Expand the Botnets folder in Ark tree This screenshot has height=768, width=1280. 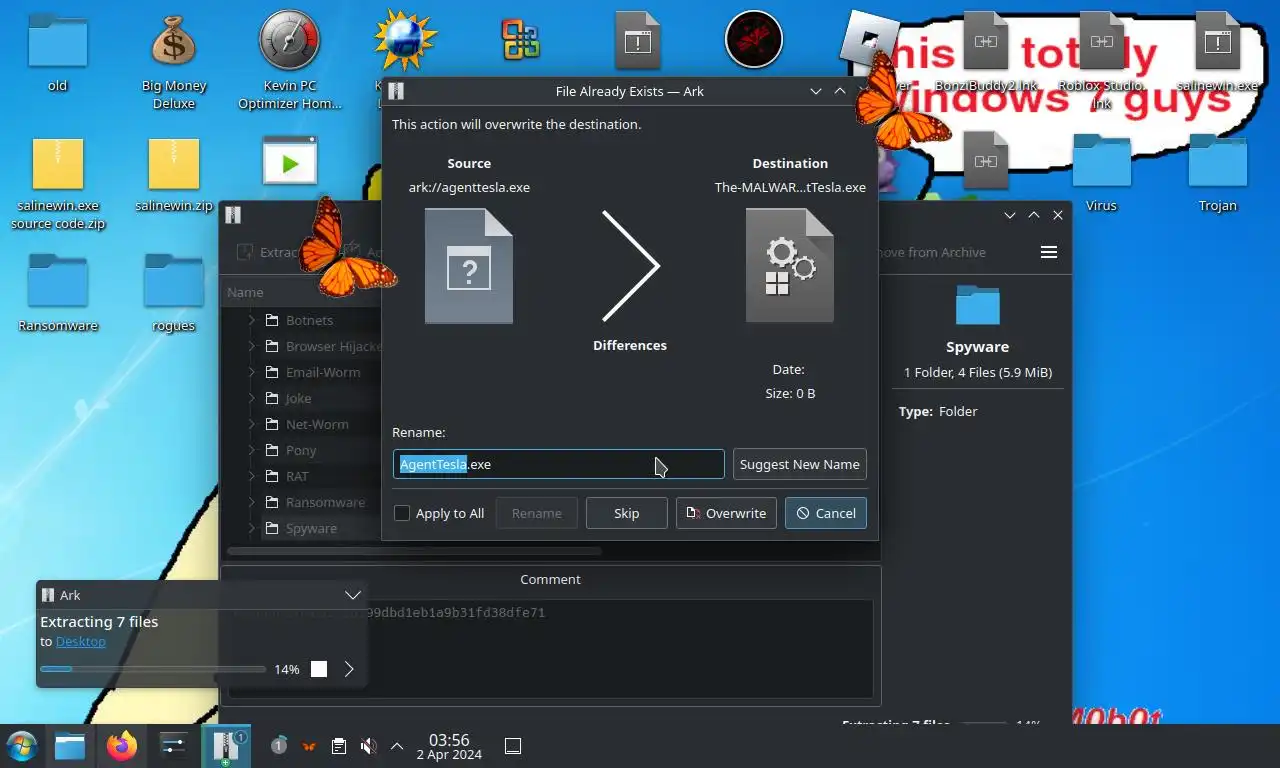pyautogui.click(x=252, y=320)
